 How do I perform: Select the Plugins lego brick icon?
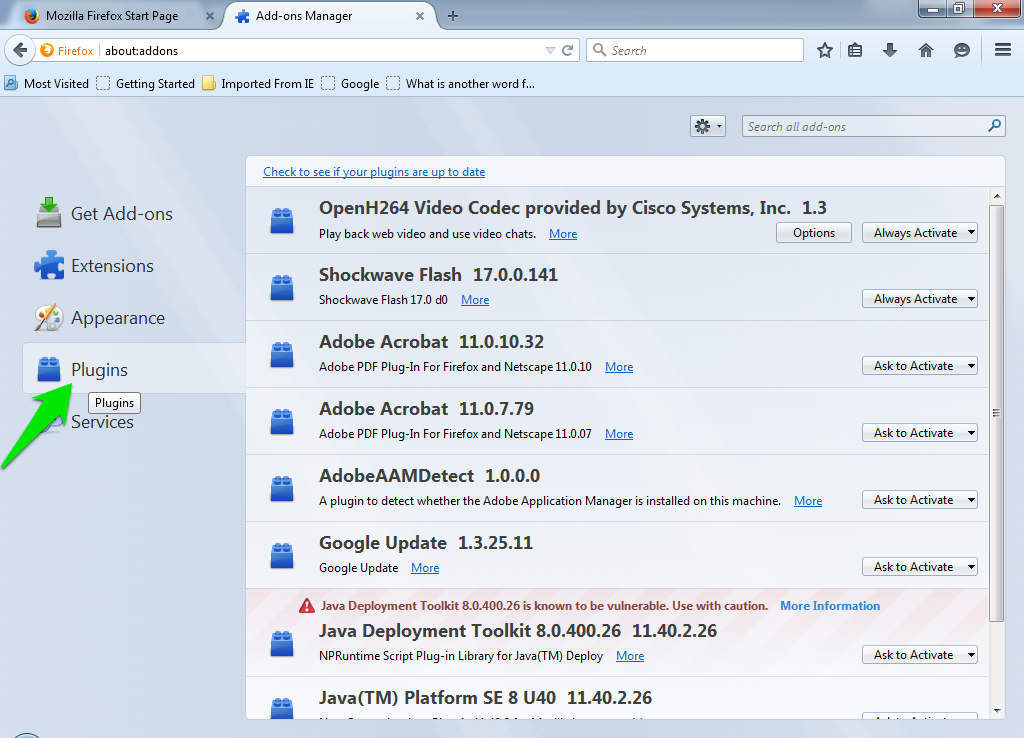point(49,369)
